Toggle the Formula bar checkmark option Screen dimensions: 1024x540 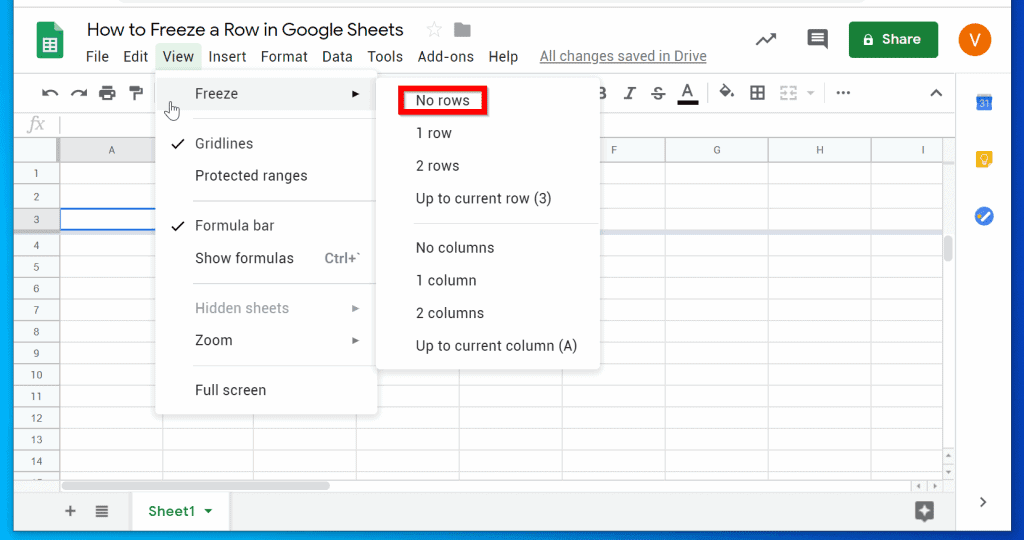(266, 226)
